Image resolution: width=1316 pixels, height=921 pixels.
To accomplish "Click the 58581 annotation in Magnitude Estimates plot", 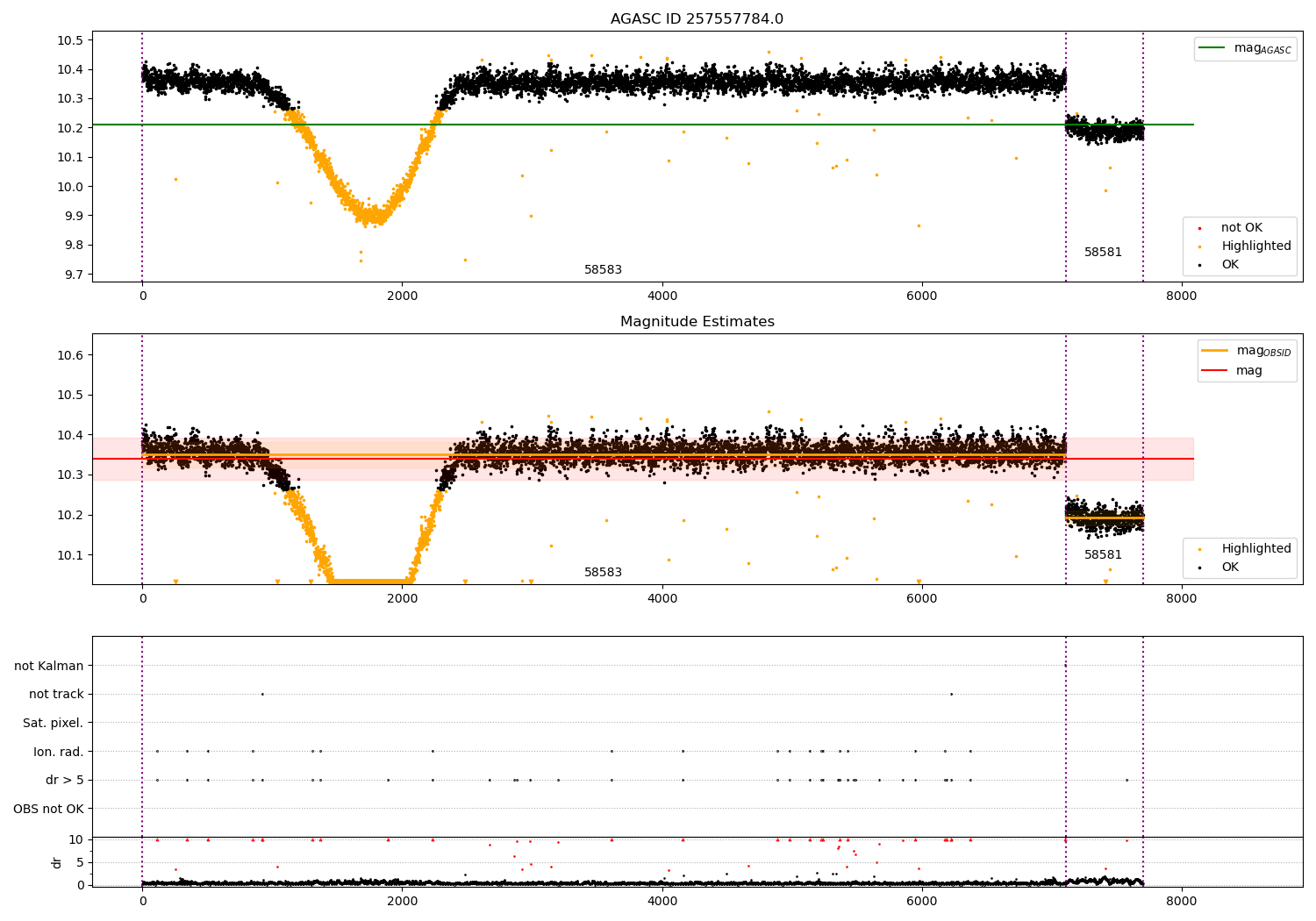I will coord(1103,555).
